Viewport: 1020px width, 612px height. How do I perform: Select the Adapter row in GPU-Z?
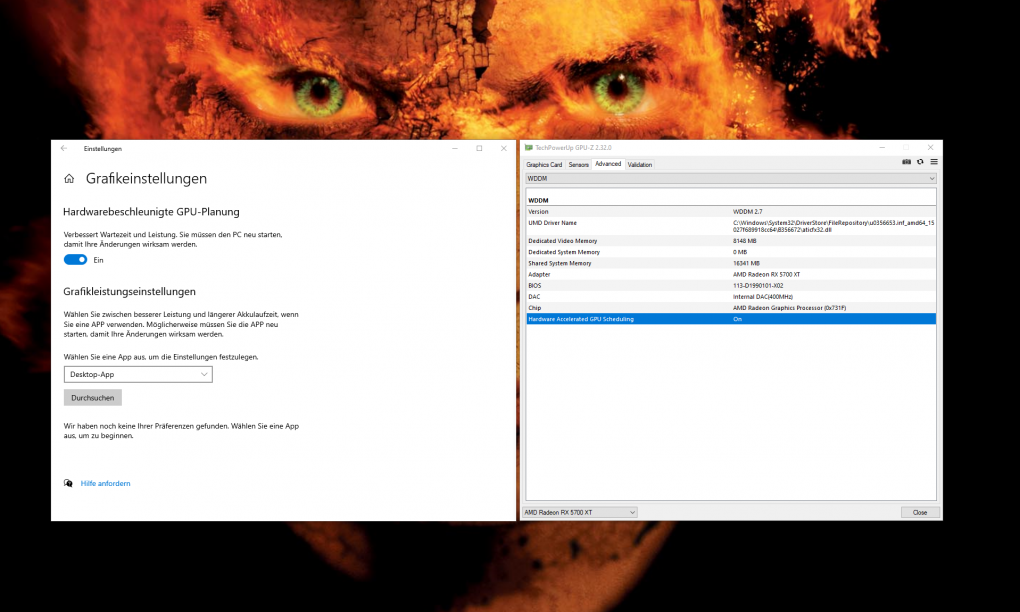click(x=731, y=274)
